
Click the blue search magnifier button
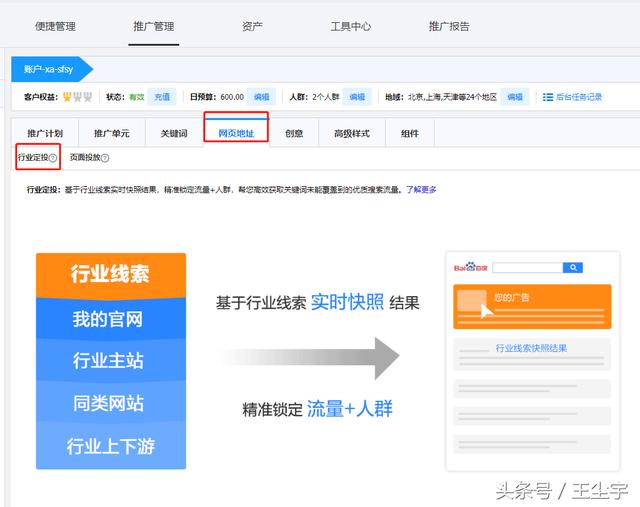pyautogui.click(x=573, y=268)
